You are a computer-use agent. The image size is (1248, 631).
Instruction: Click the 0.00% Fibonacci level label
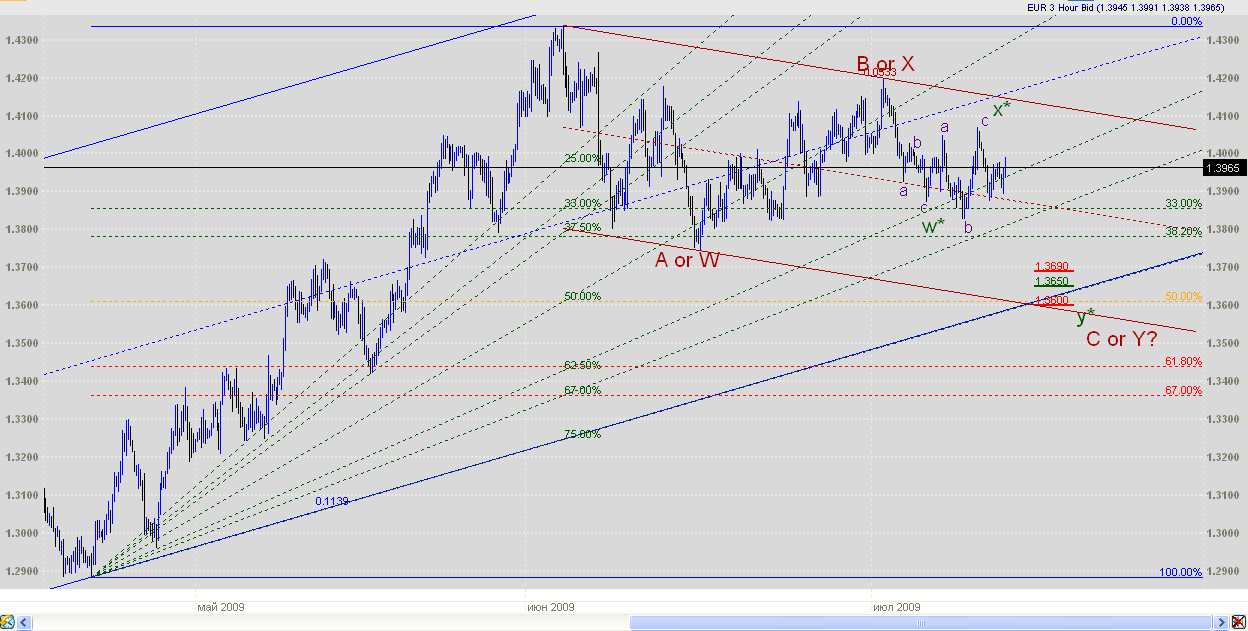(x=1186, y=21)
